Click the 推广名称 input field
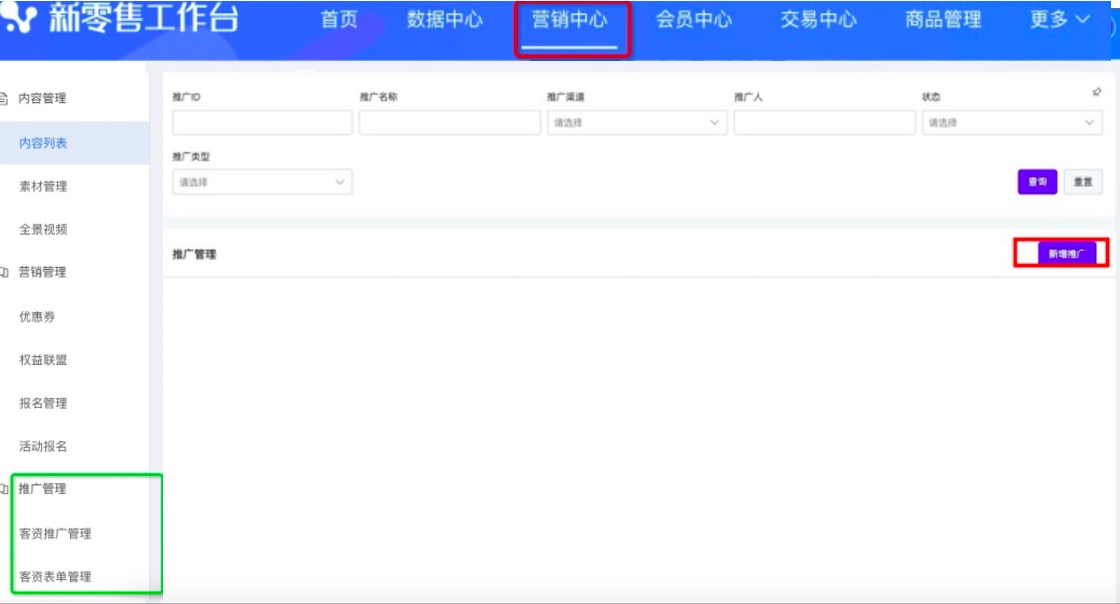This screenshot has height=604, width=1120. pos(449,123)
